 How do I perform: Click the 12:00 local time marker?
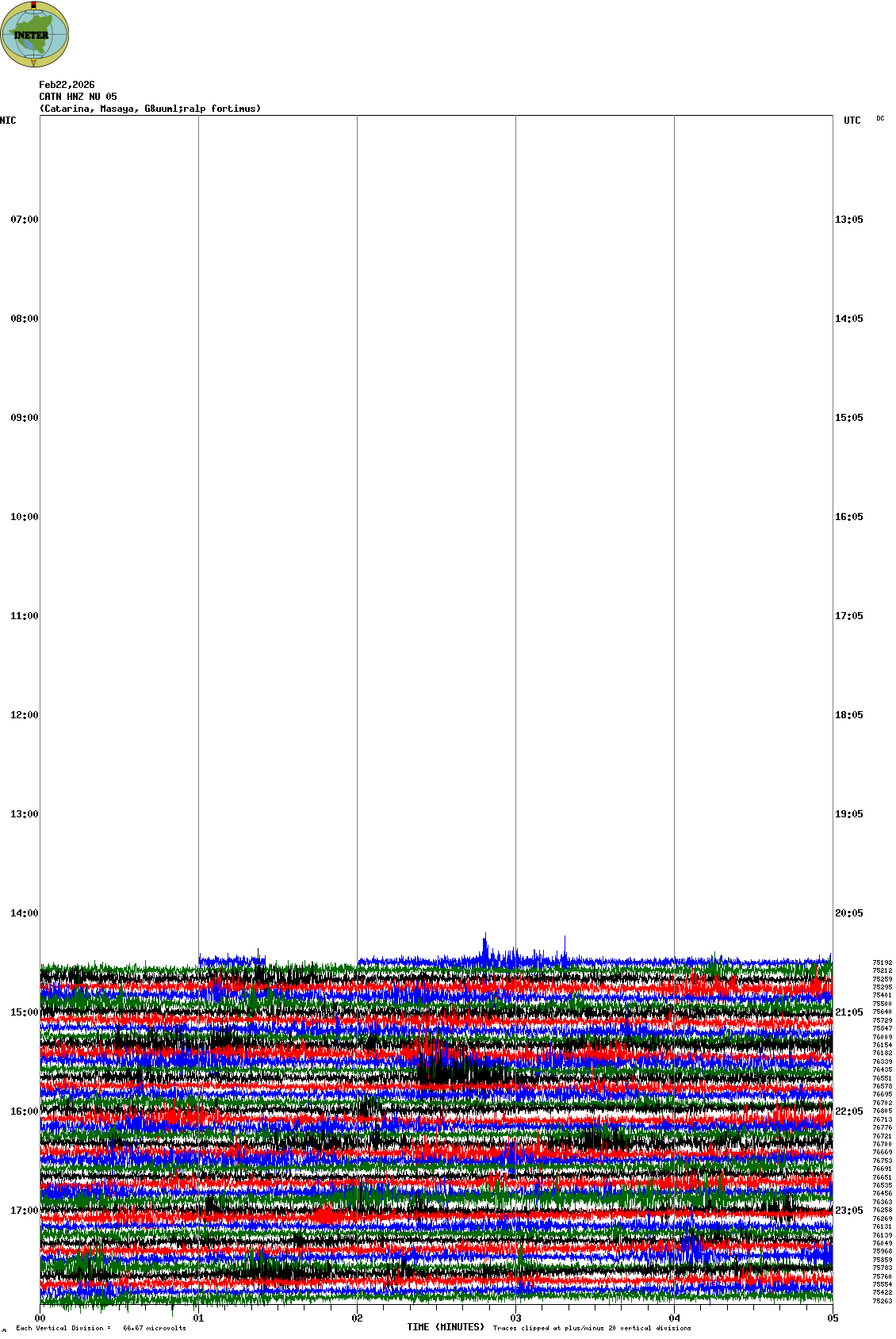24,715
